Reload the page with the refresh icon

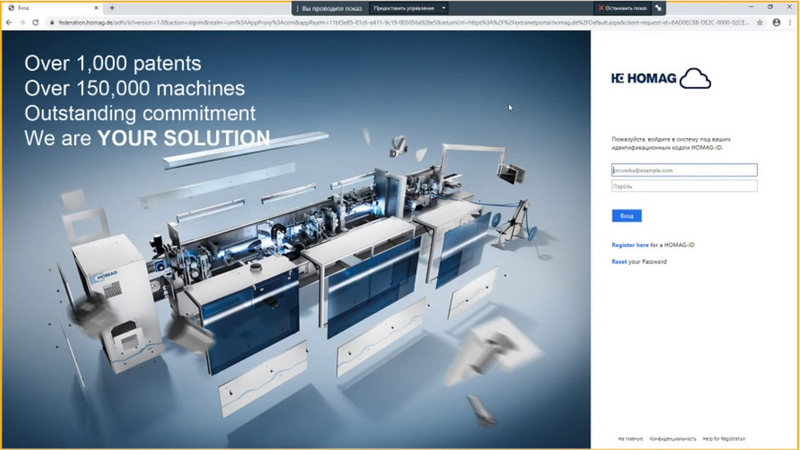point(36,22)
